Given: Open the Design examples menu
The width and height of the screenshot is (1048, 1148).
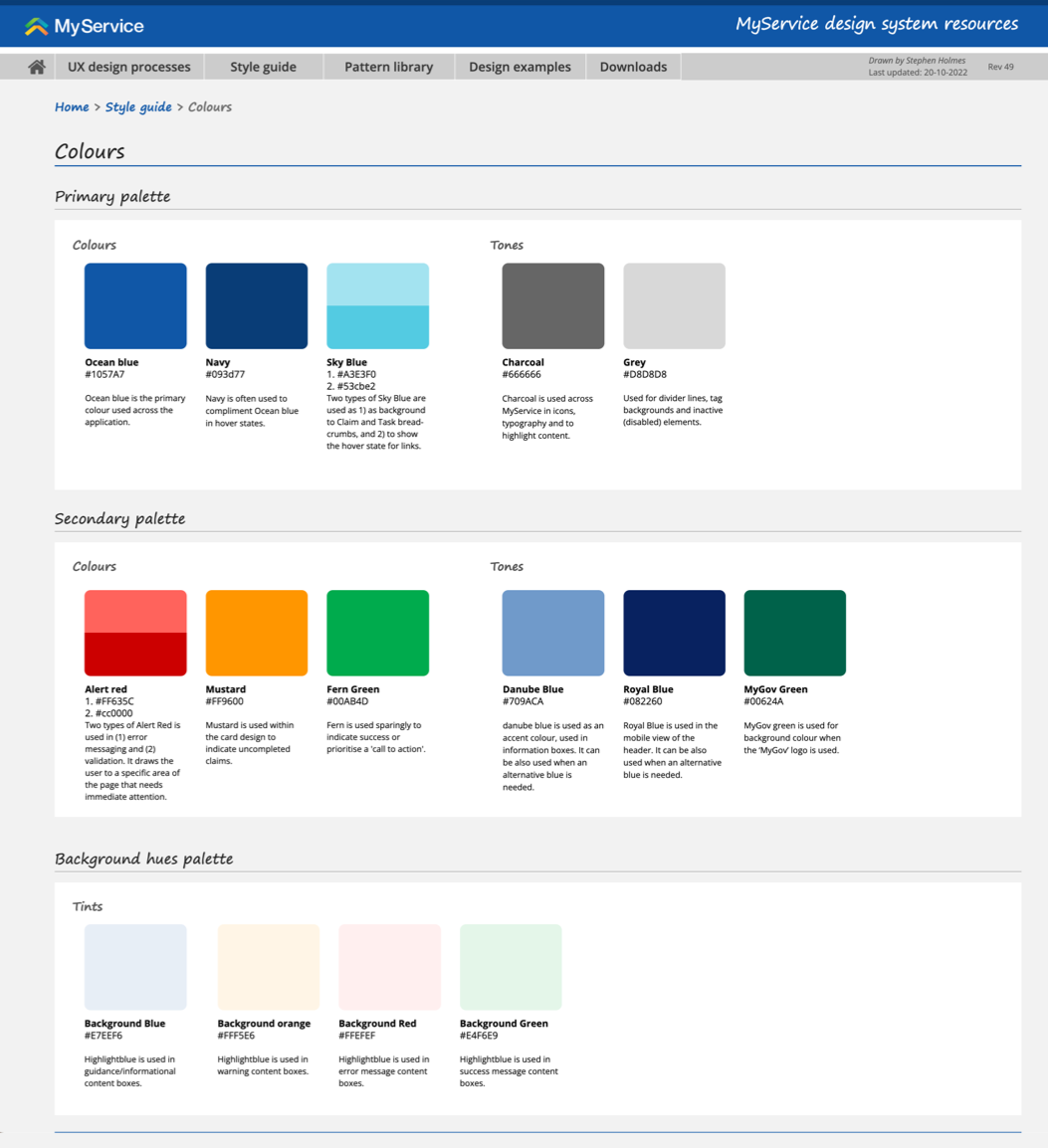Looking at the screenshot, I should pos(520,67).
